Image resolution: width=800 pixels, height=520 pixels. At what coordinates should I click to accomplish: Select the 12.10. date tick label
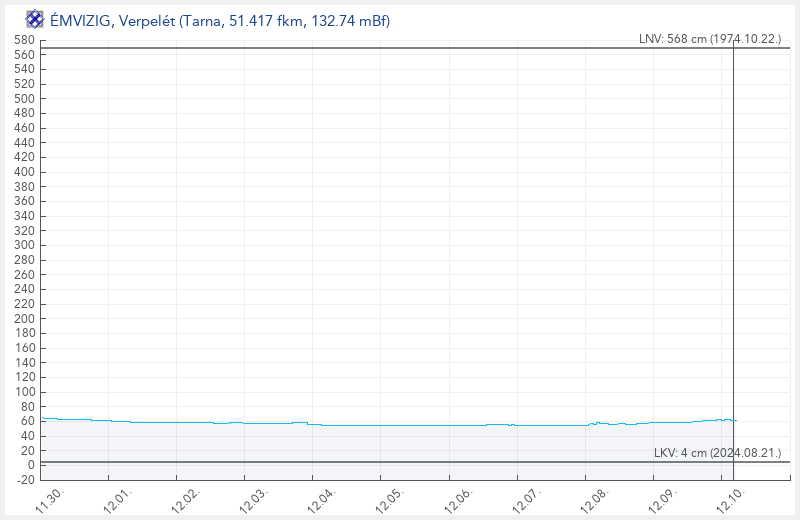point(731,499)
